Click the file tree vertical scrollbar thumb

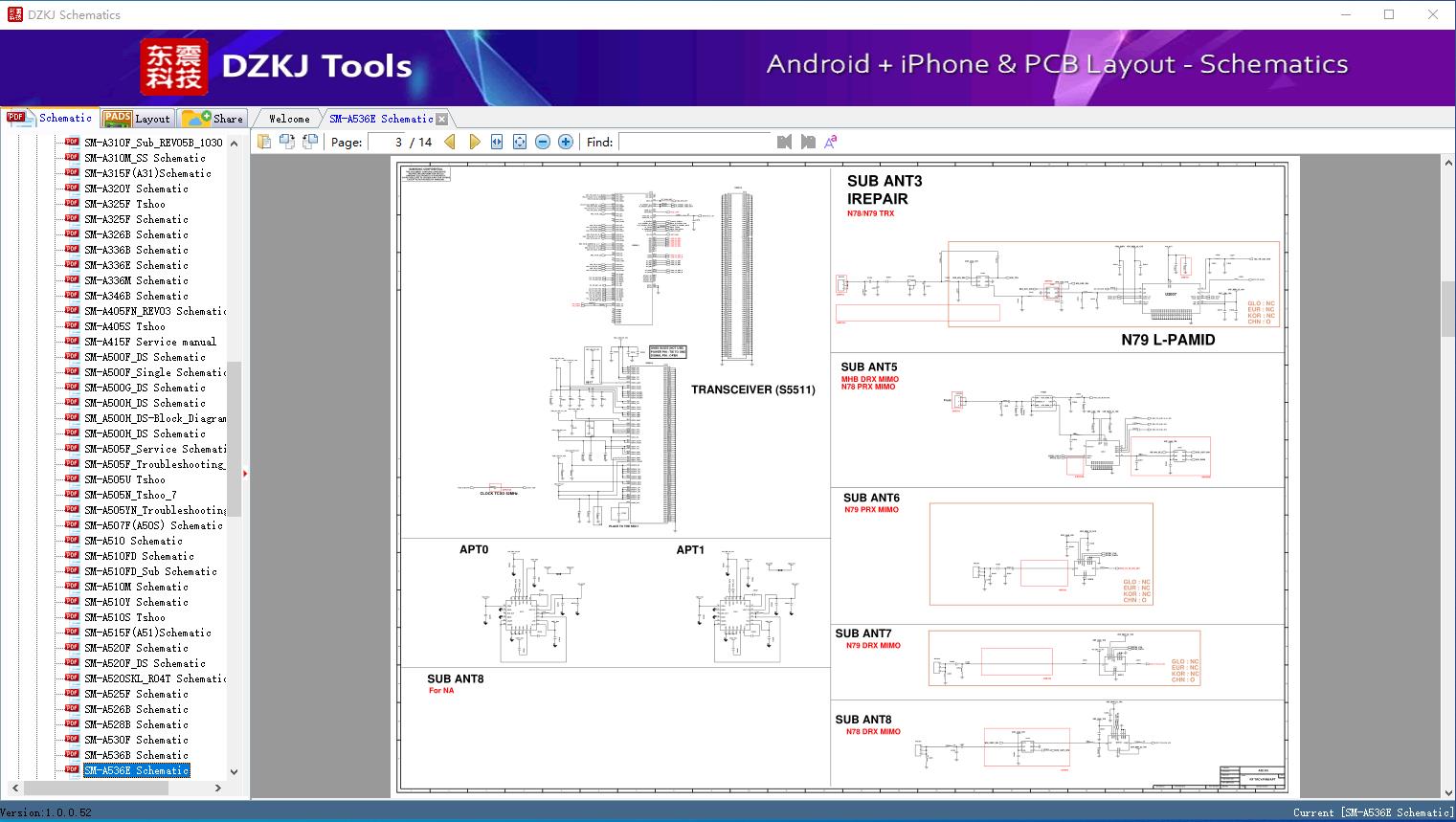pyautogui.click(x=235, y=438)
